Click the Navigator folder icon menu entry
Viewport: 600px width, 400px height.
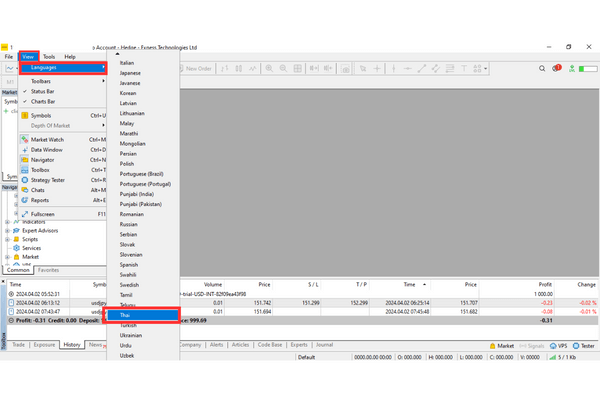(23, 159)
